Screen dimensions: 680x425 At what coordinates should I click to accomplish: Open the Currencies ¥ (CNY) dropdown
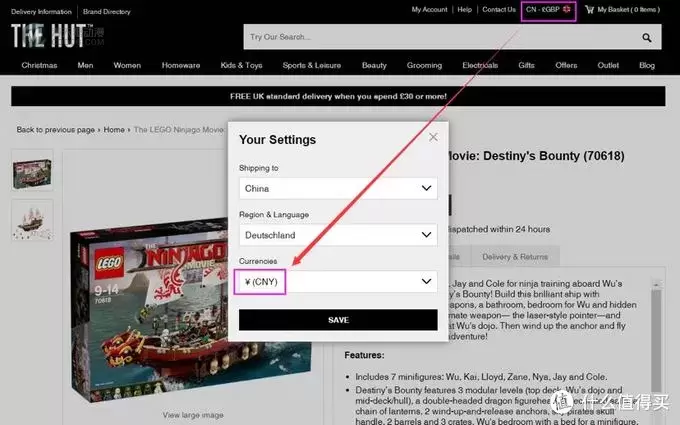(338, 282)
